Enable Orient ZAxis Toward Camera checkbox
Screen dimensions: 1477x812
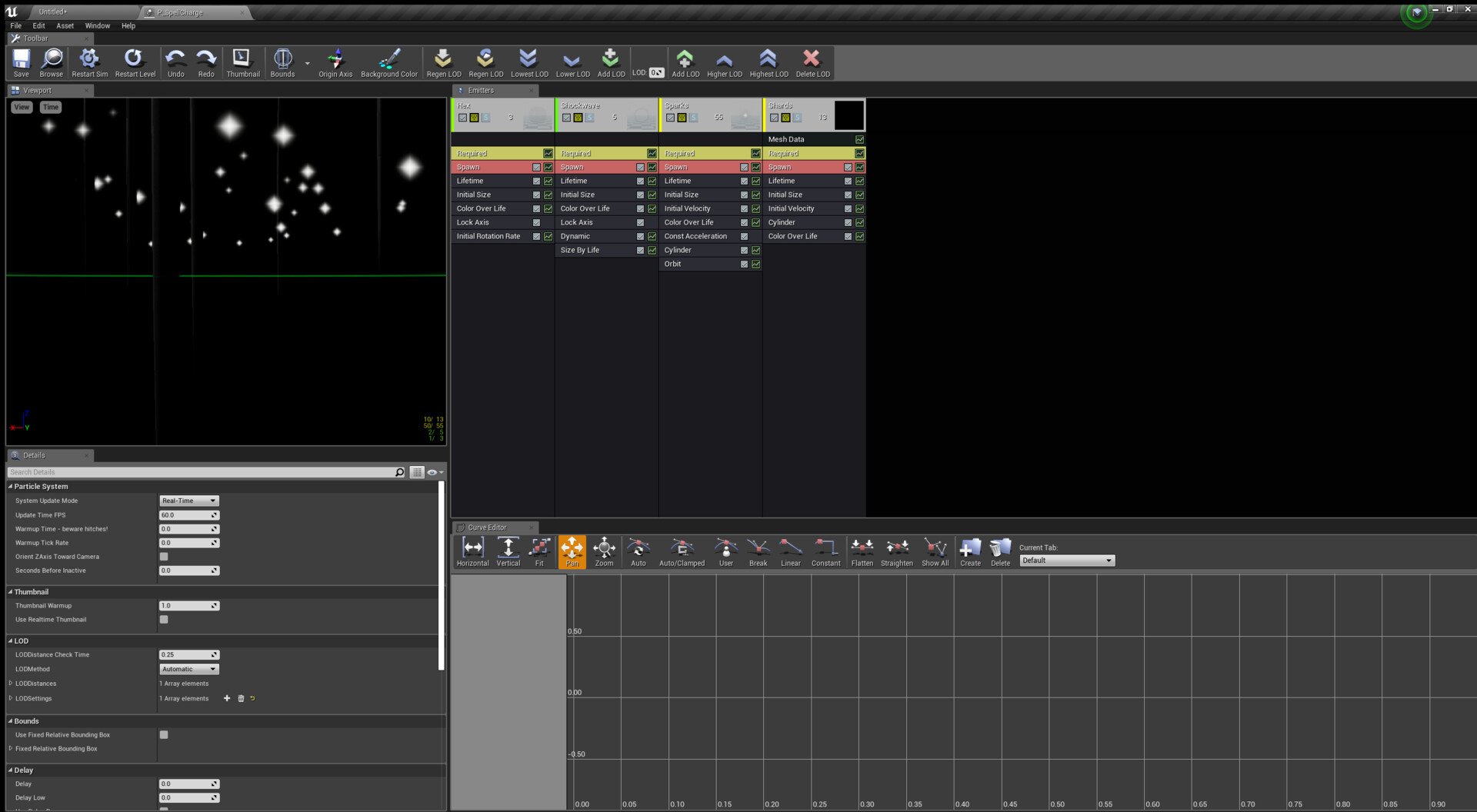coord(164,557)
